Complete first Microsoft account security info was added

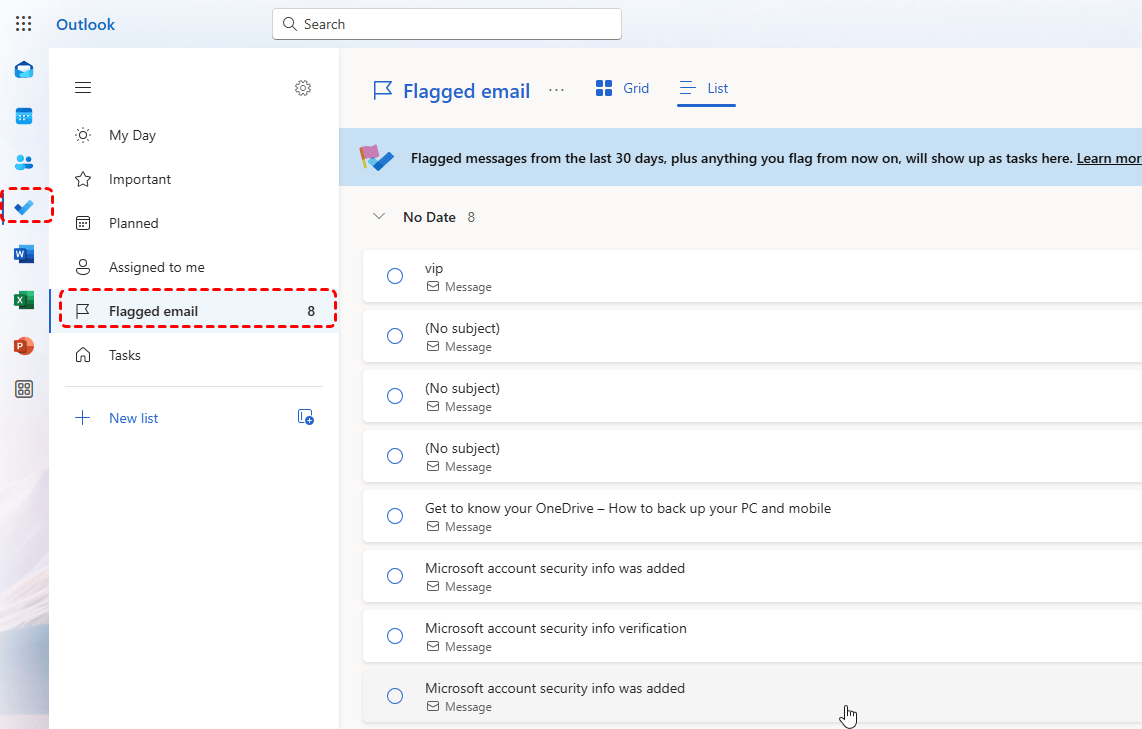[x=395, y=576]
